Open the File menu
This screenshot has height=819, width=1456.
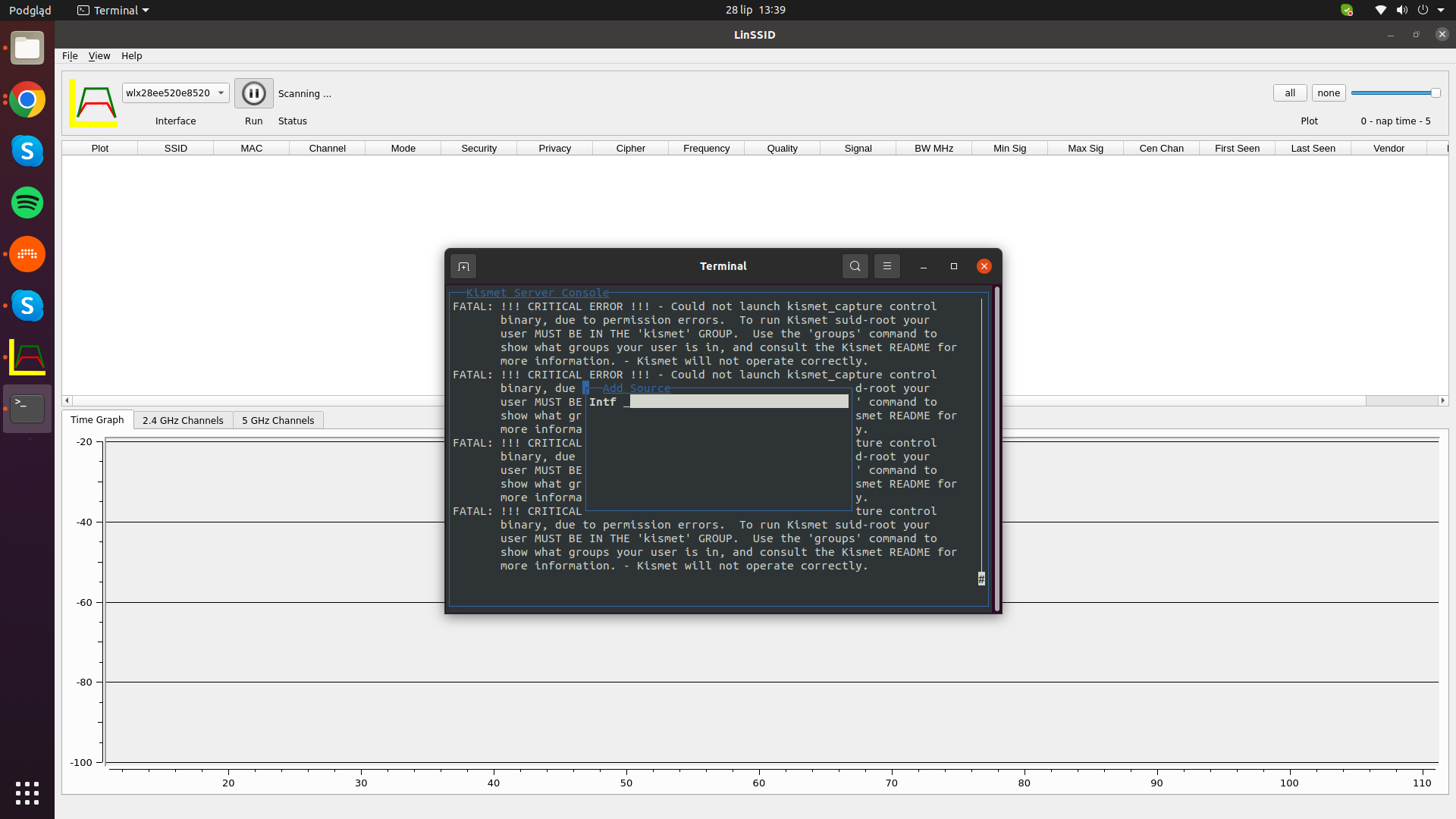click(x=70, y=56)
